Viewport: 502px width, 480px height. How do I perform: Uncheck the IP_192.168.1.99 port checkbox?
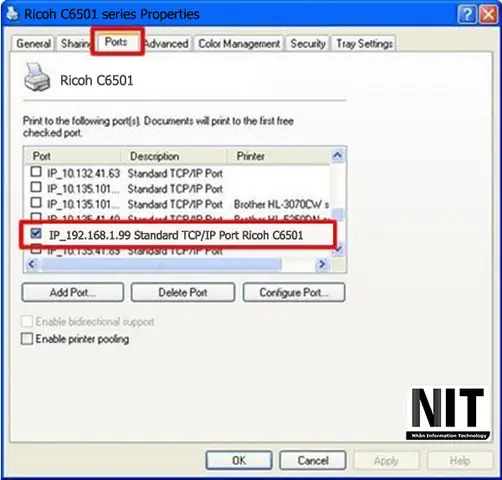(x=36, y=233)
